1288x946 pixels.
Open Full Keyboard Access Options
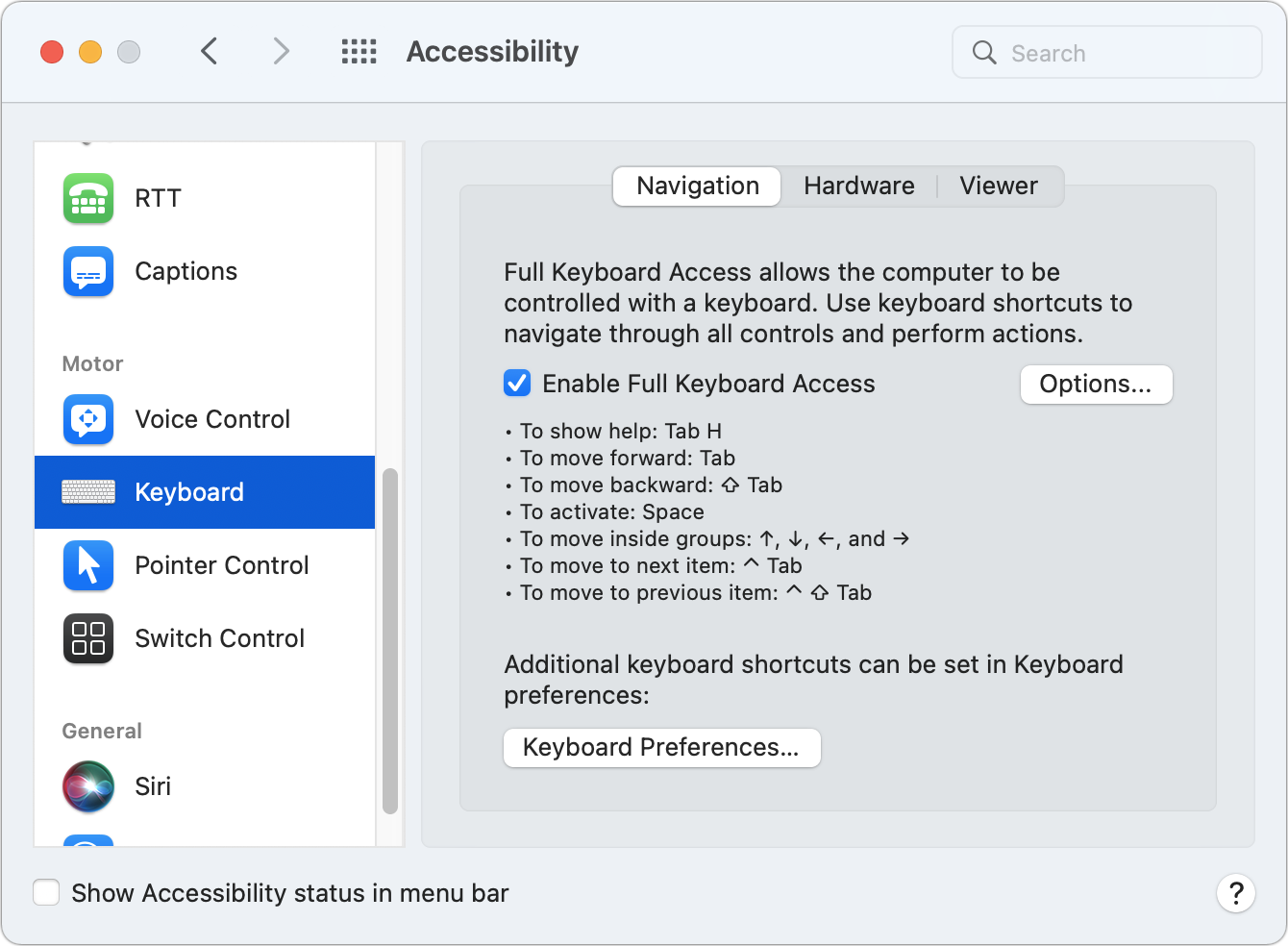1096,384
